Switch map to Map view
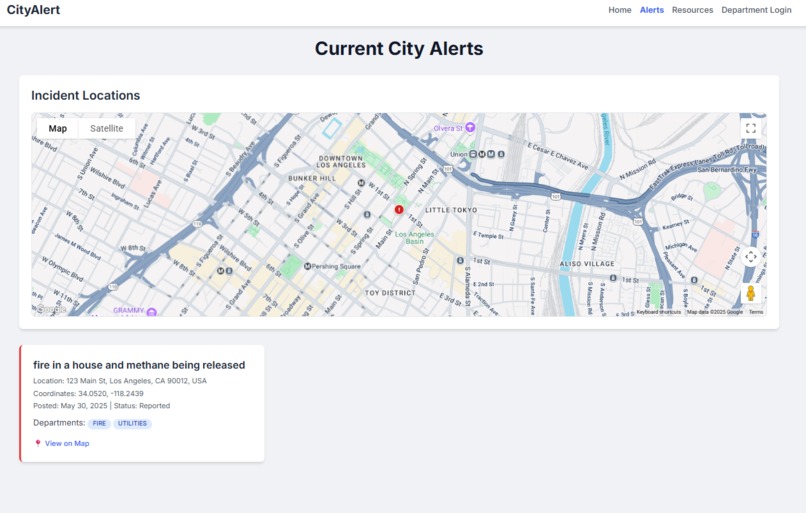The height and width of the screenshot is (513, 806). pos(58,129)
